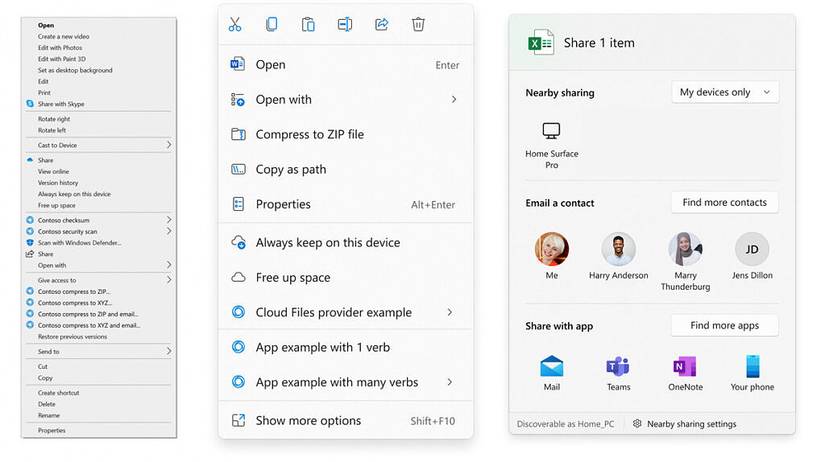Click the Share arrow icon in top row
The height and width of the screenshot is (462, 825).
381,24
